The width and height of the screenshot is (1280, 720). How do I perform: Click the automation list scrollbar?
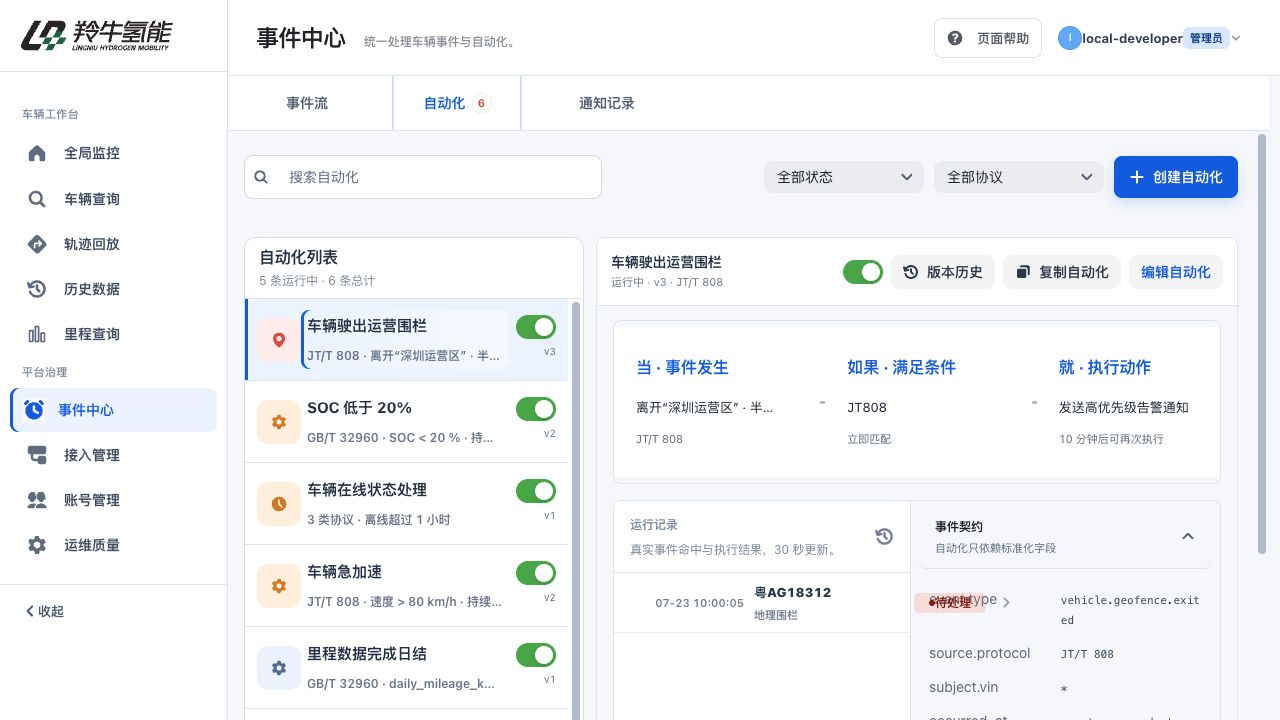pyautogui.click(x=575, y=510)
